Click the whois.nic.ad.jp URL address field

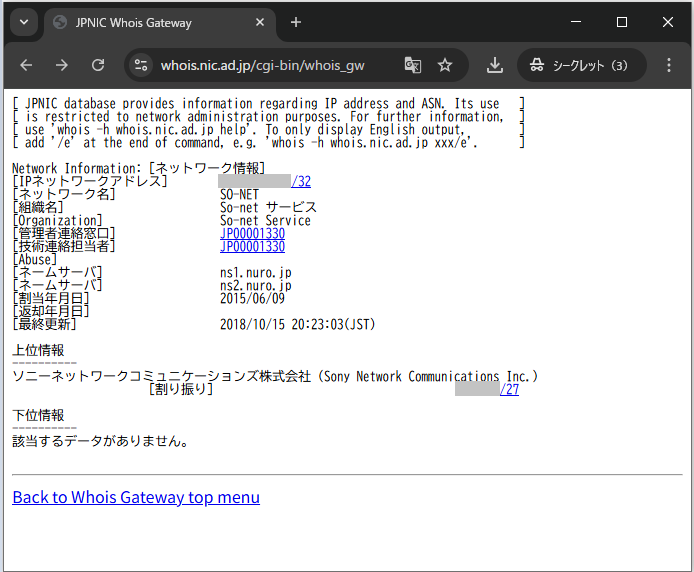pyautogui.click(x=262, y=66)
